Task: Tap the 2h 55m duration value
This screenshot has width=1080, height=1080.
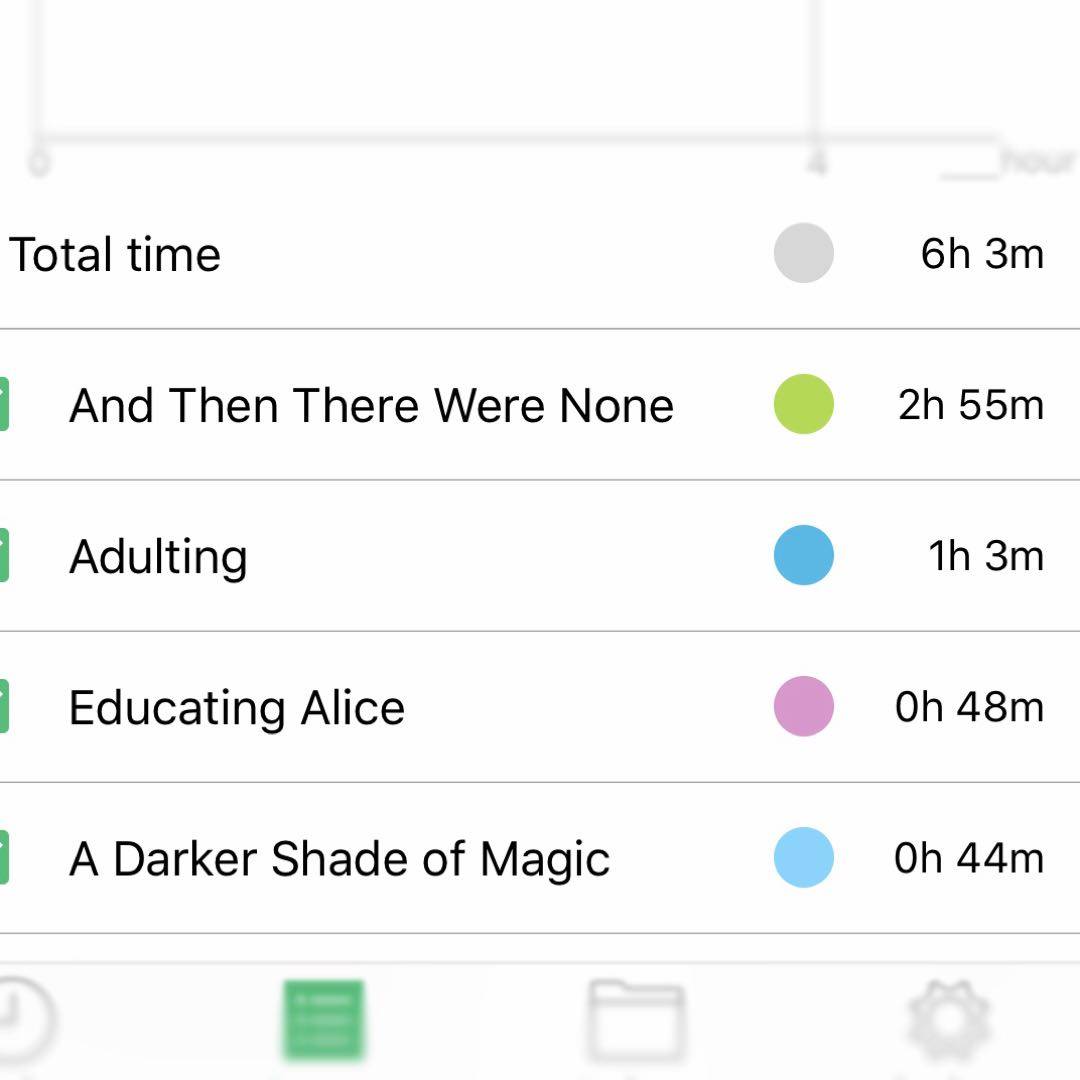Action: 971,405
